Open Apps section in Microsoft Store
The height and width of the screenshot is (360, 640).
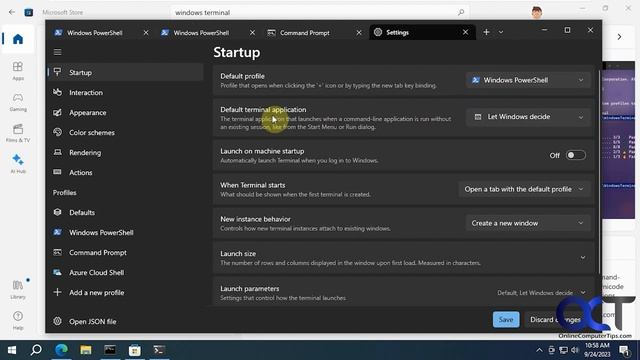(18, 70)
